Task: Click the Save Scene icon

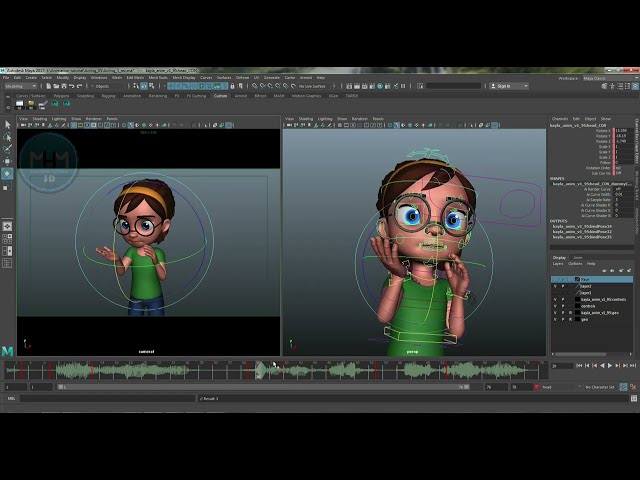Action: click(x=64, y=86)
